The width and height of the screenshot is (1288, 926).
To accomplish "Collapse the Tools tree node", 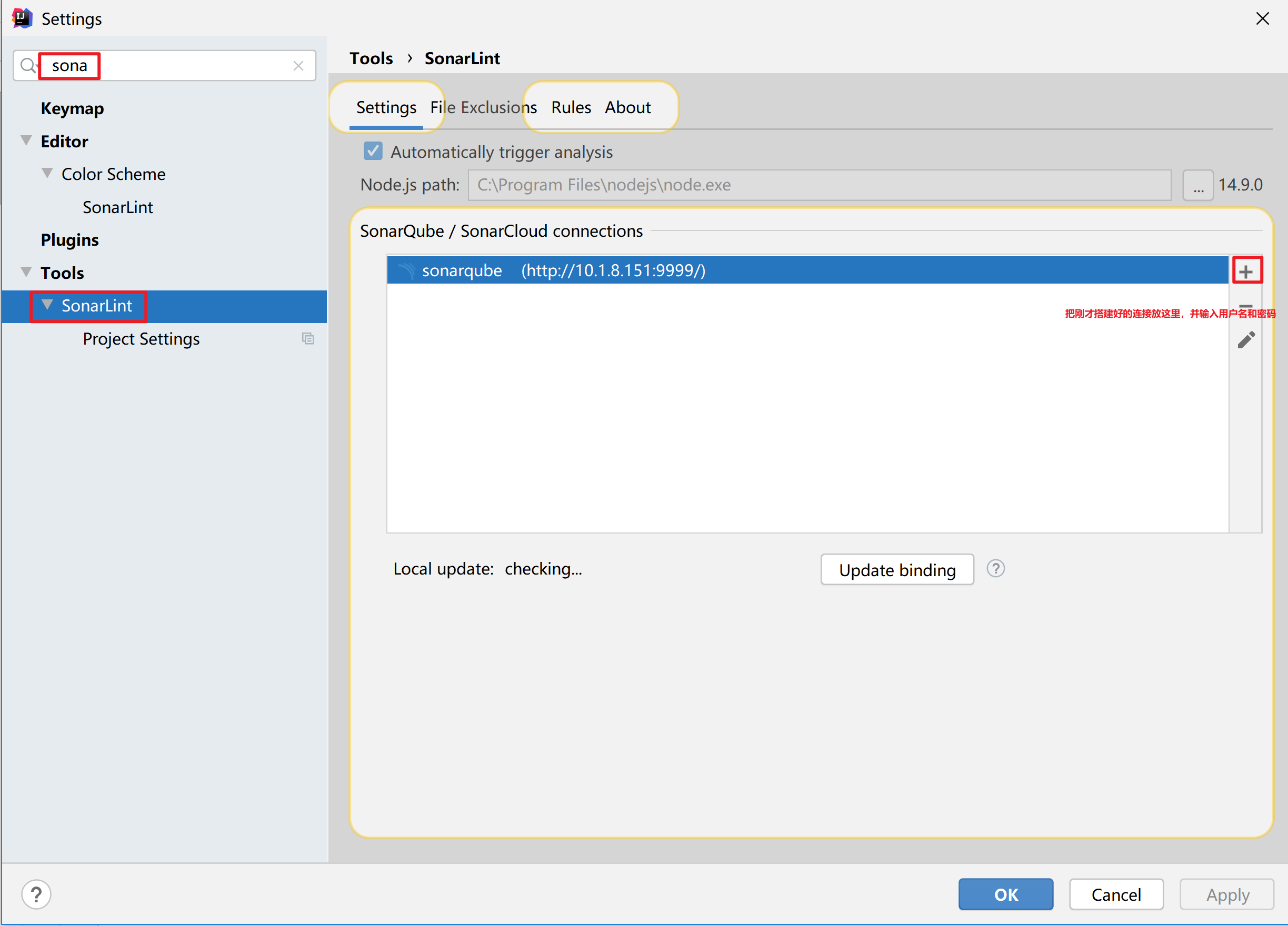I will coord(26,272).
